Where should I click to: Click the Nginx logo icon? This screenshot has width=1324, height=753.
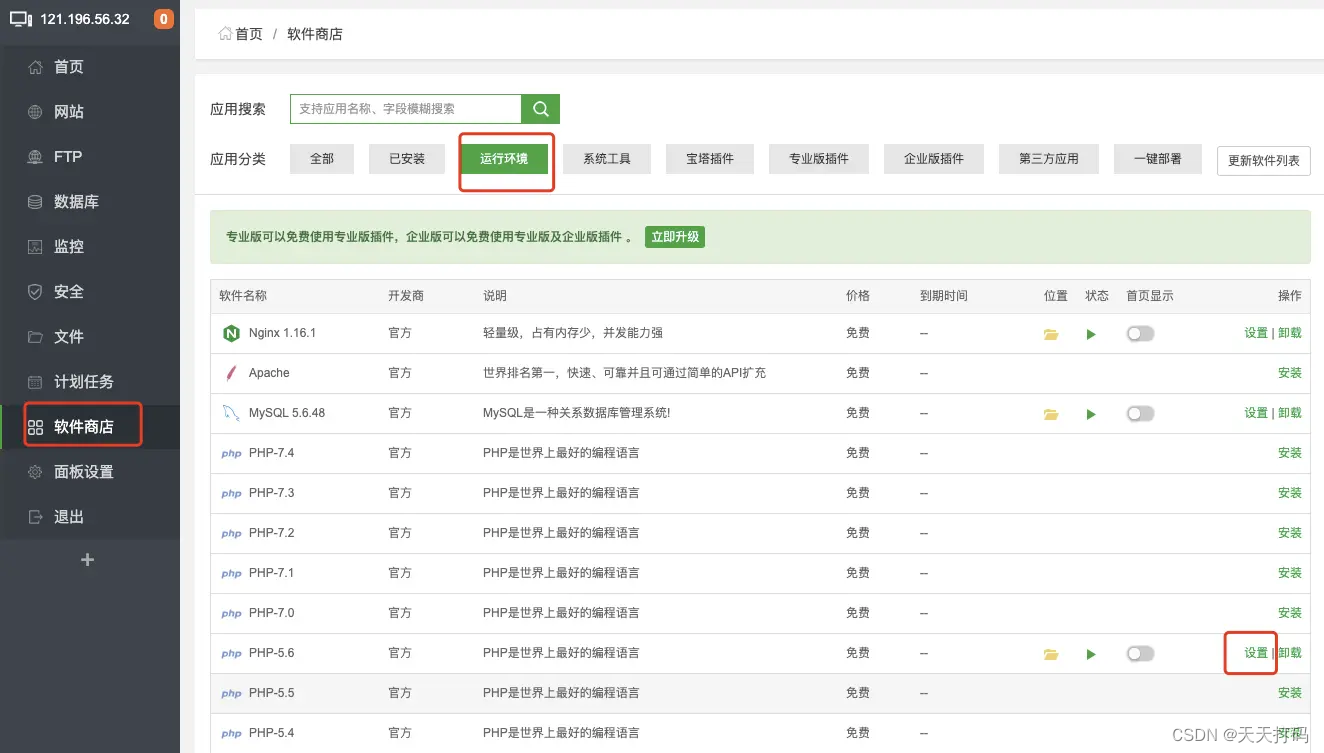coord(231,333)
